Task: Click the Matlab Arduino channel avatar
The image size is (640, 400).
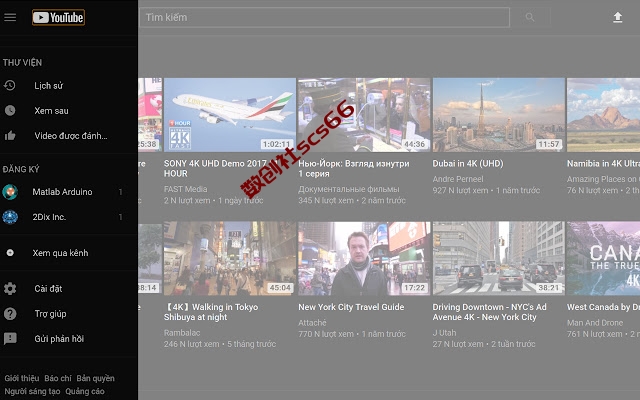Action: coord(10,192)
